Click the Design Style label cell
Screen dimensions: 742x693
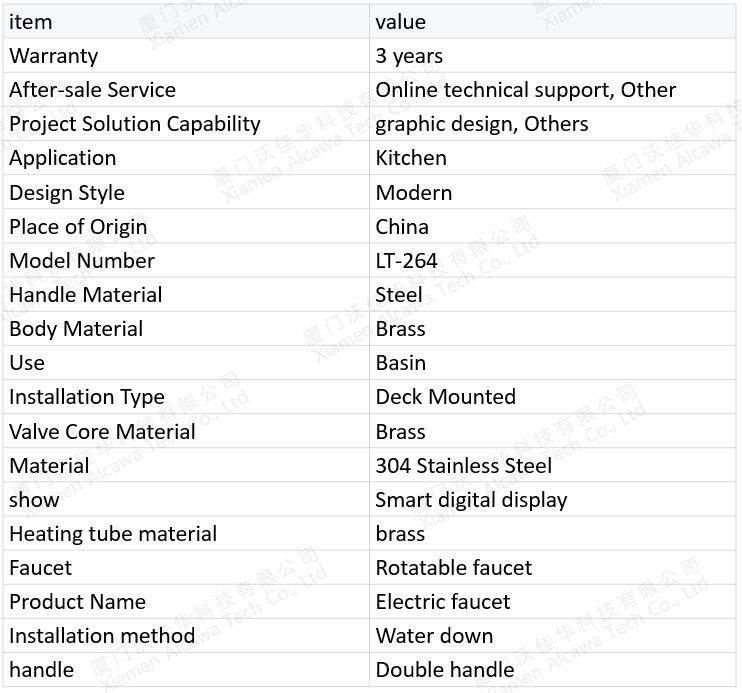(x=186, y=192)
